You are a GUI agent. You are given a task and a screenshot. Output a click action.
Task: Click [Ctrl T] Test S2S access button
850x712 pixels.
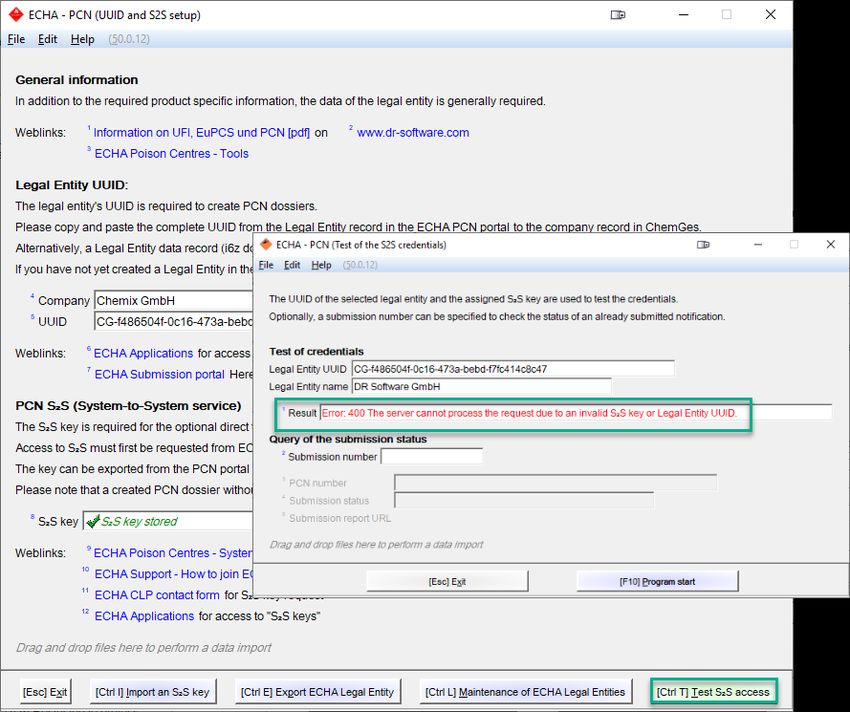(x=713, y=692)
